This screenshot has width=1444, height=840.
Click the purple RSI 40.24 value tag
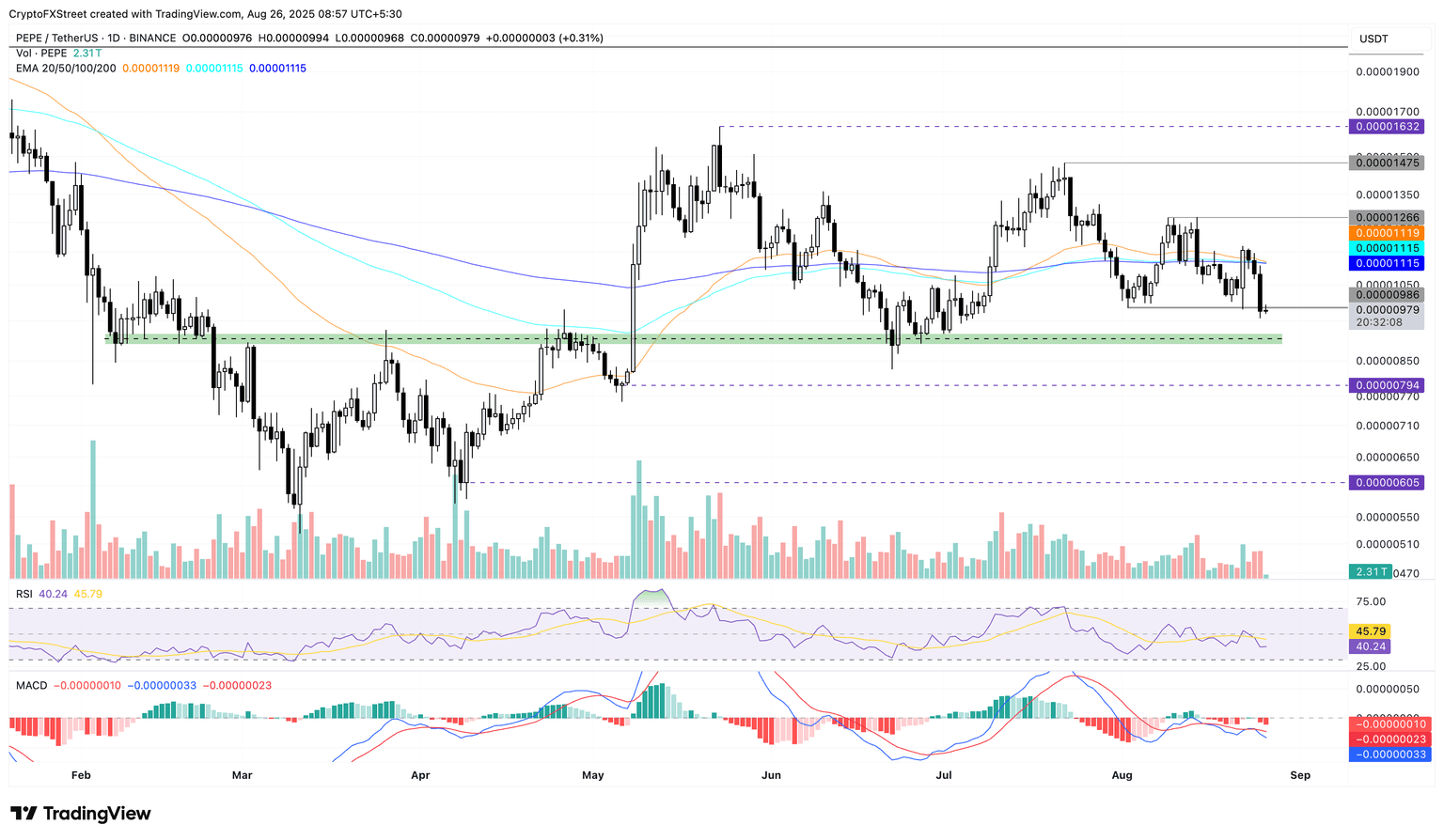click(1368, 646)
